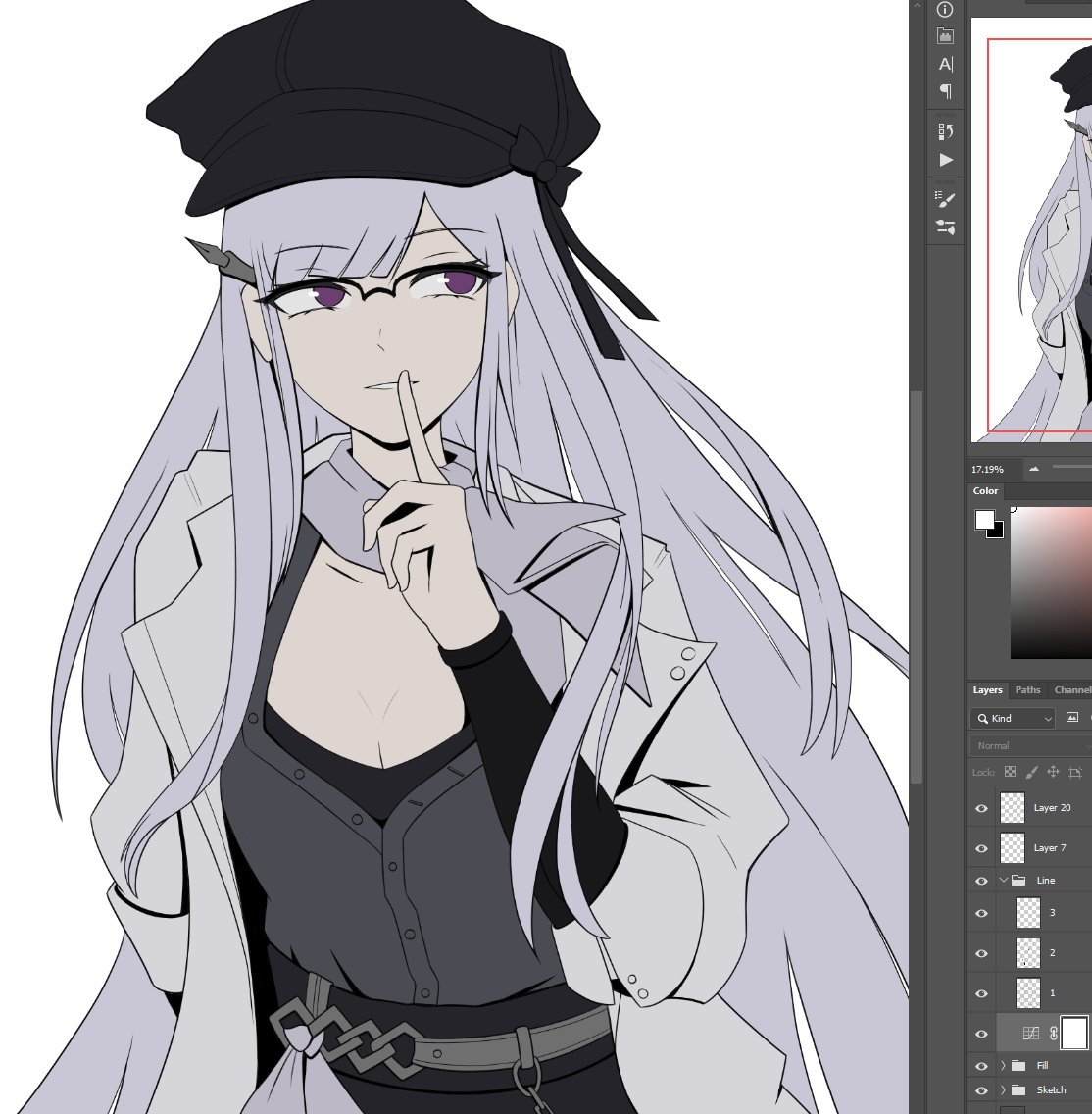Click the pixel layer filter icon
The width and height of the screenshot is (1092, 1114).
click(x=1072, y=718)
